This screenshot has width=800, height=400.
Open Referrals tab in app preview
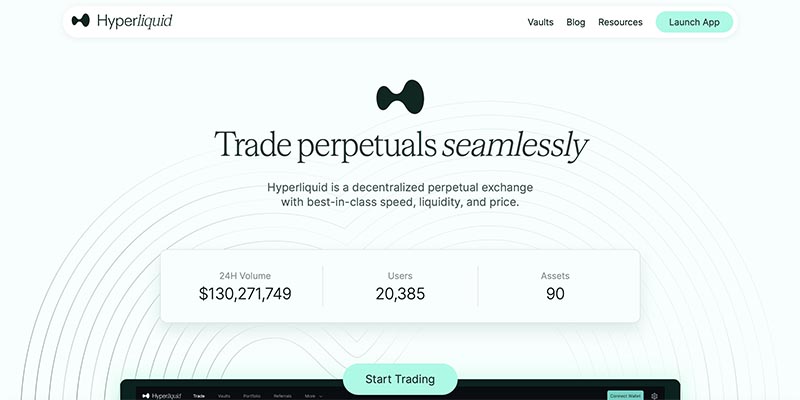pos(283,396)
